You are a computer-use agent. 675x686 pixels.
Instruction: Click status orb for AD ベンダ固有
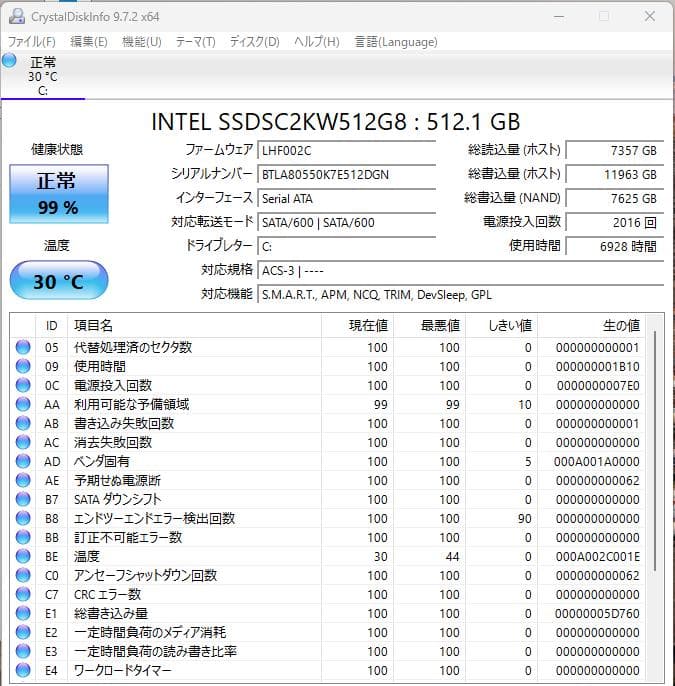coord(23,461)
